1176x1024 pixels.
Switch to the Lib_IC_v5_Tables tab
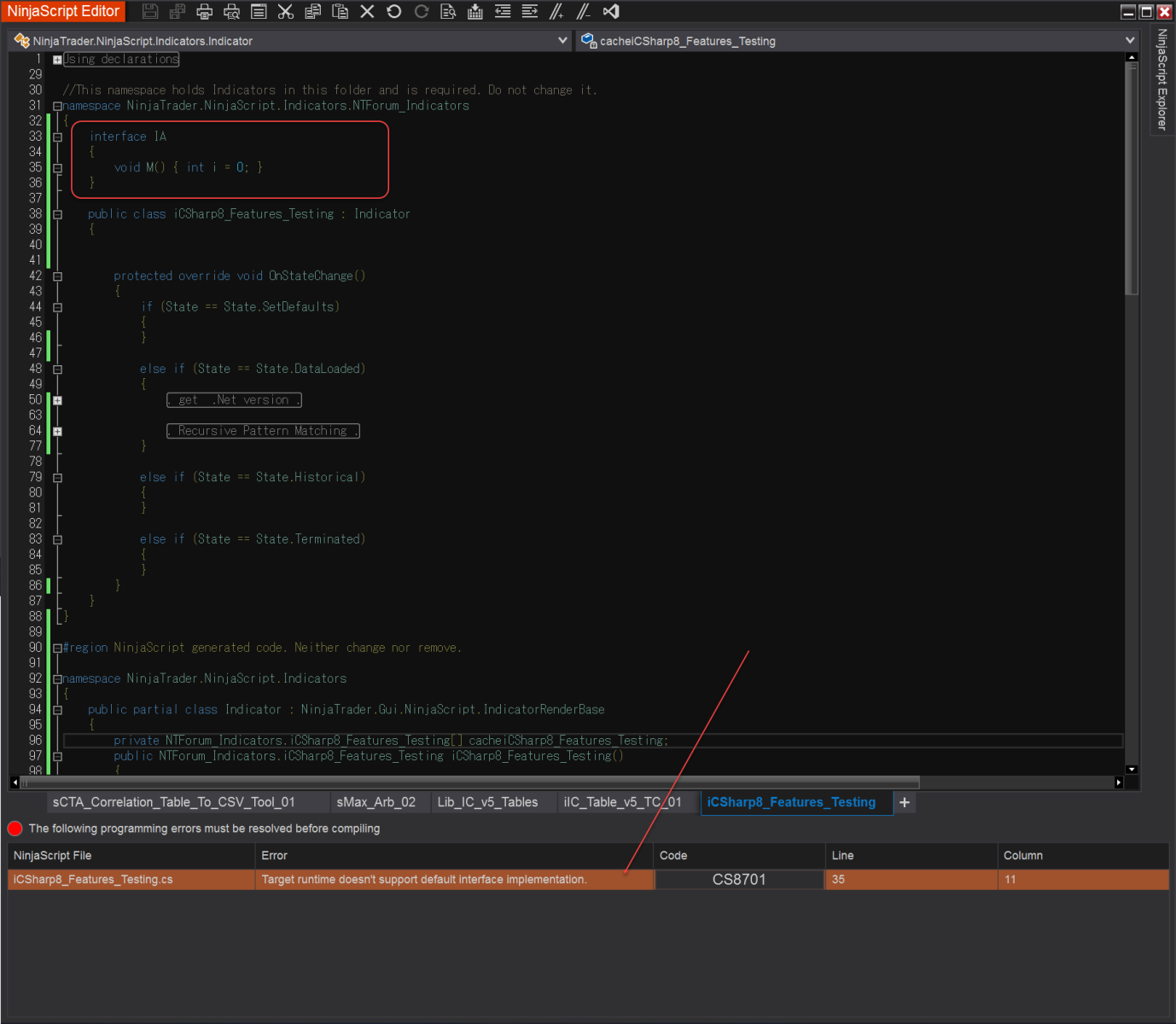pos(487,802)
